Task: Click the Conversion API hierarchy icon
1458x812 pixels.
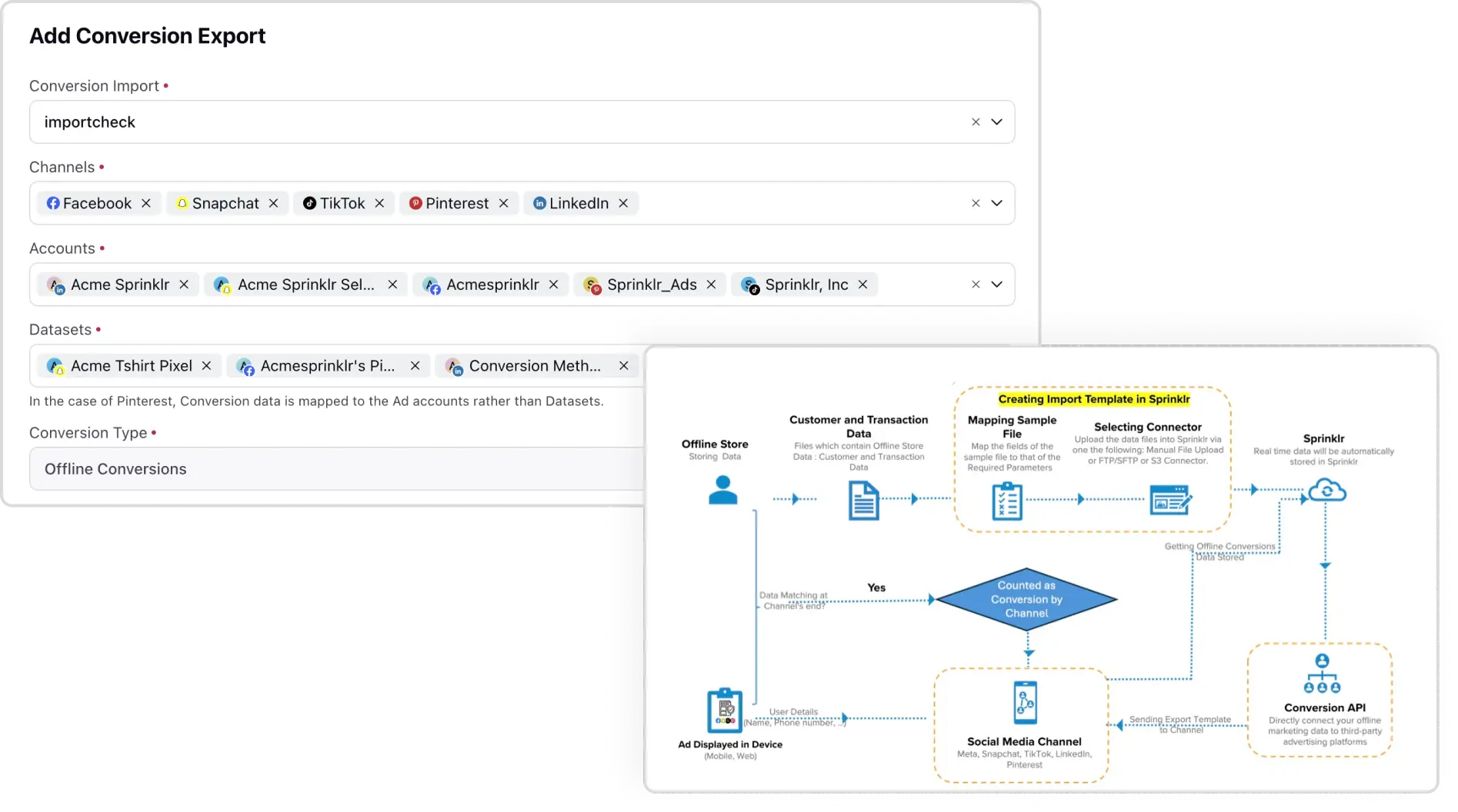Action: (x=1322, y=674)
